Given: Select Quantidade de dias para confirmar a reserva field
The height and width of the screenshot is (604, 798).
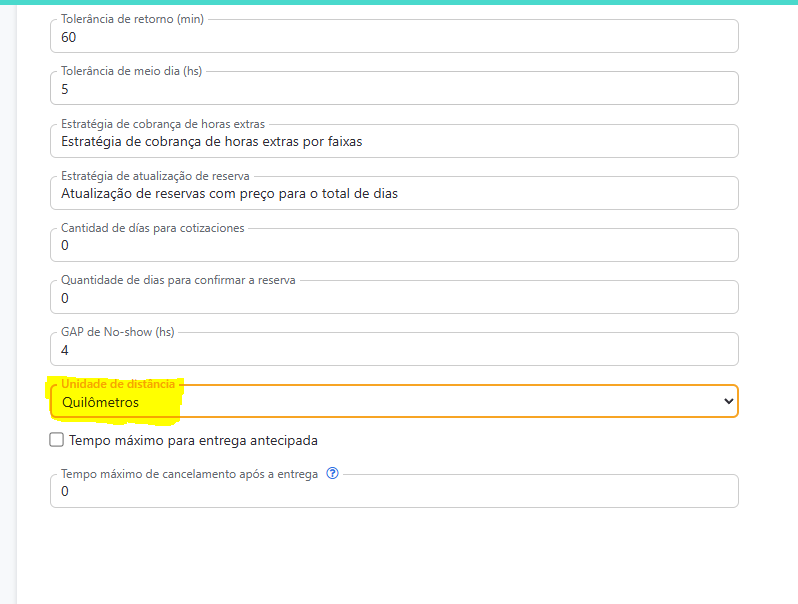Looking at the screenshot, I should tap(394, 298).
